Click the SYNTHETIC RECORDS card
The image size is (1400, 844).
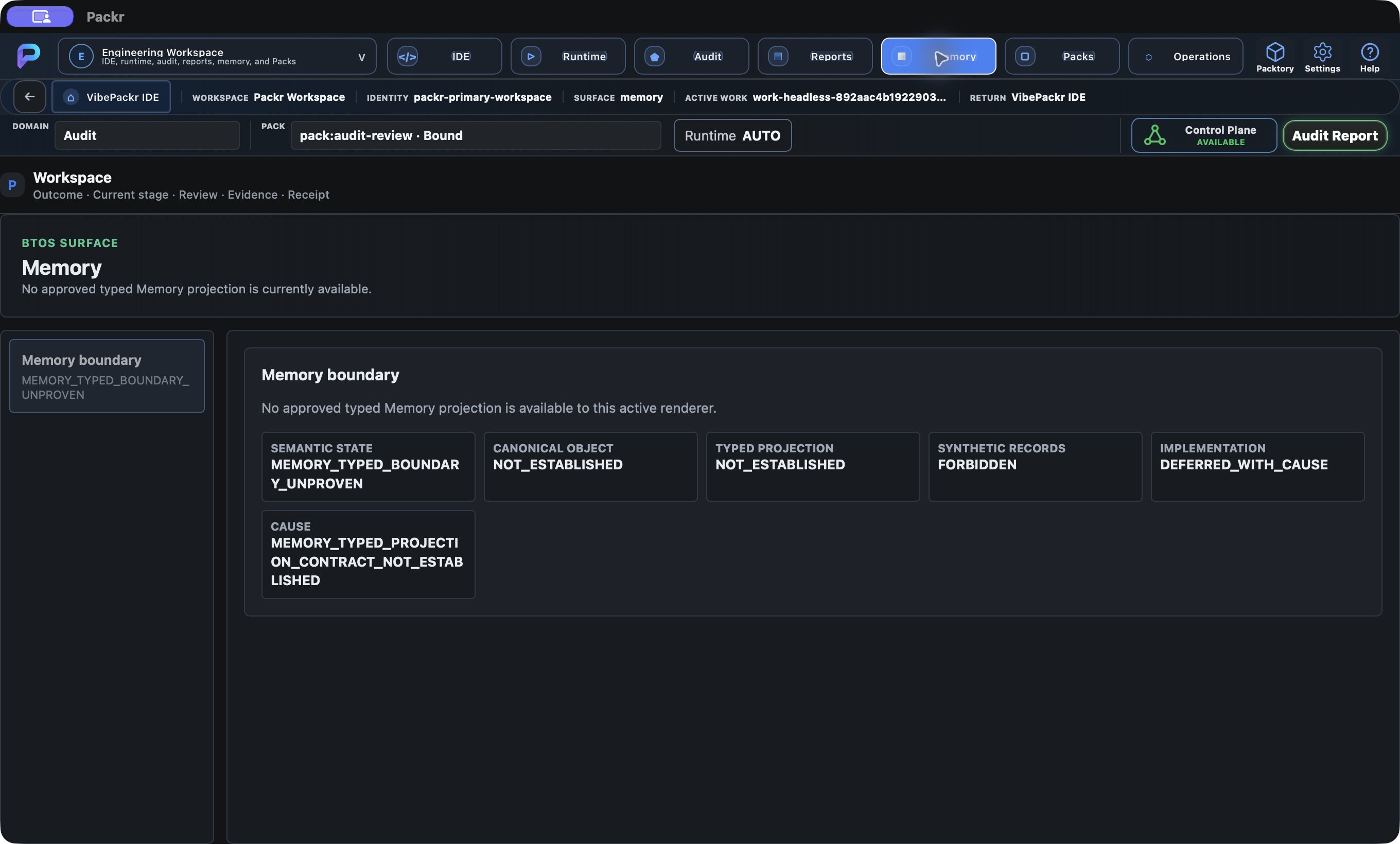pyautogui.click(x=1035, y=467)
